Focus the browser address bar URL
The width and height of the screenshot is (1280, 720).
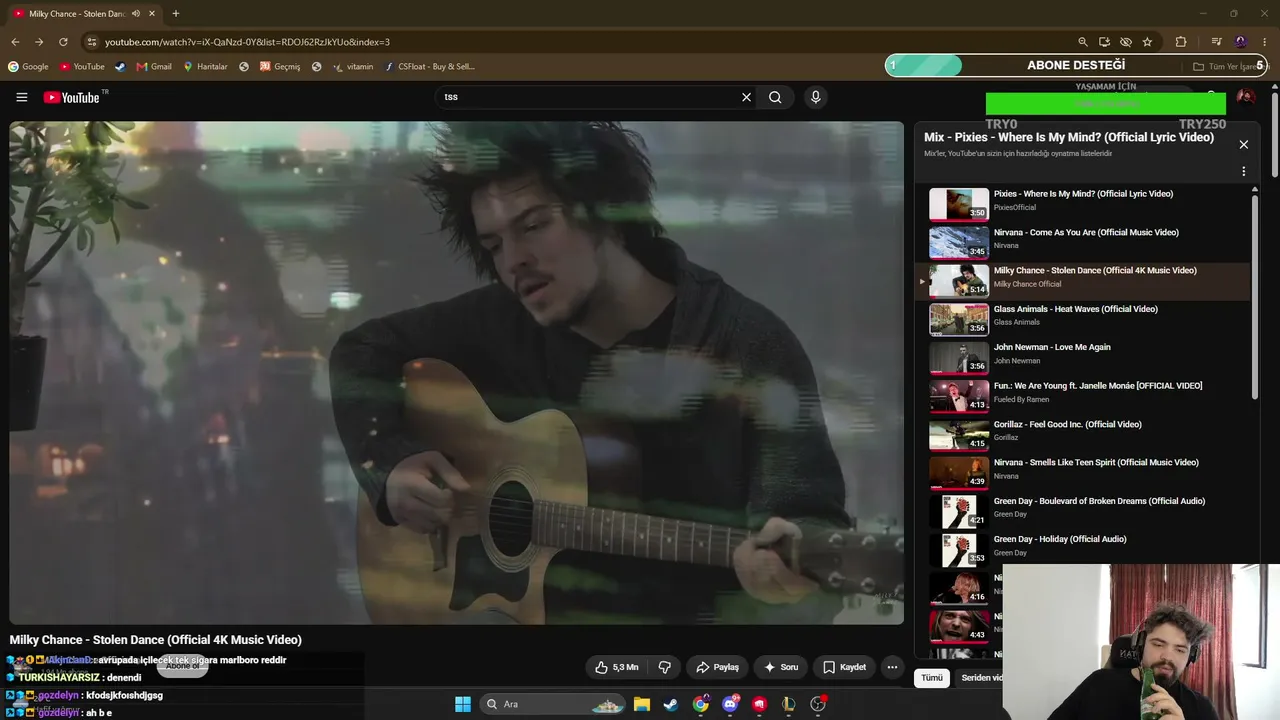tap(248, 42)
